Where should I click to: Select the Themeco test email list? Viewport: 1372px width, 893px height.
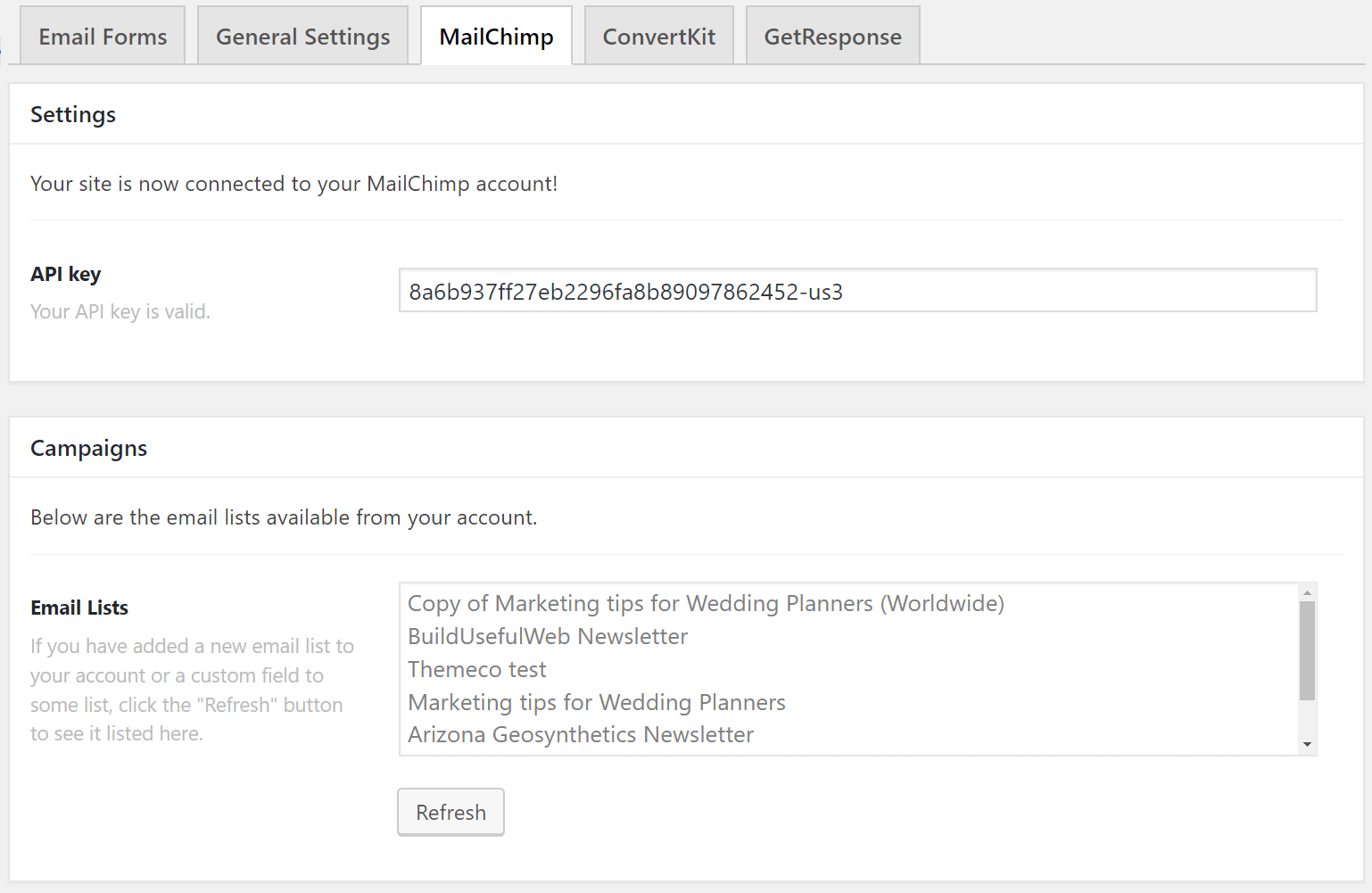coord(476,669)
